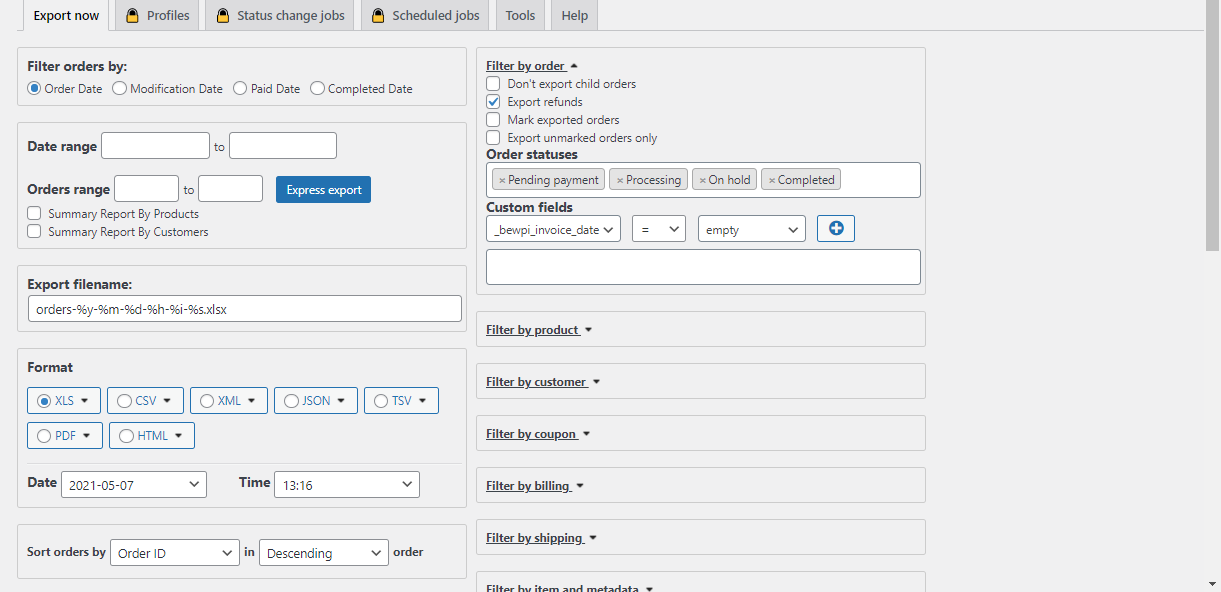Open the Descending sort direction dropdown
Viewport: 1221px width, 592px height.
coord(324,552)
